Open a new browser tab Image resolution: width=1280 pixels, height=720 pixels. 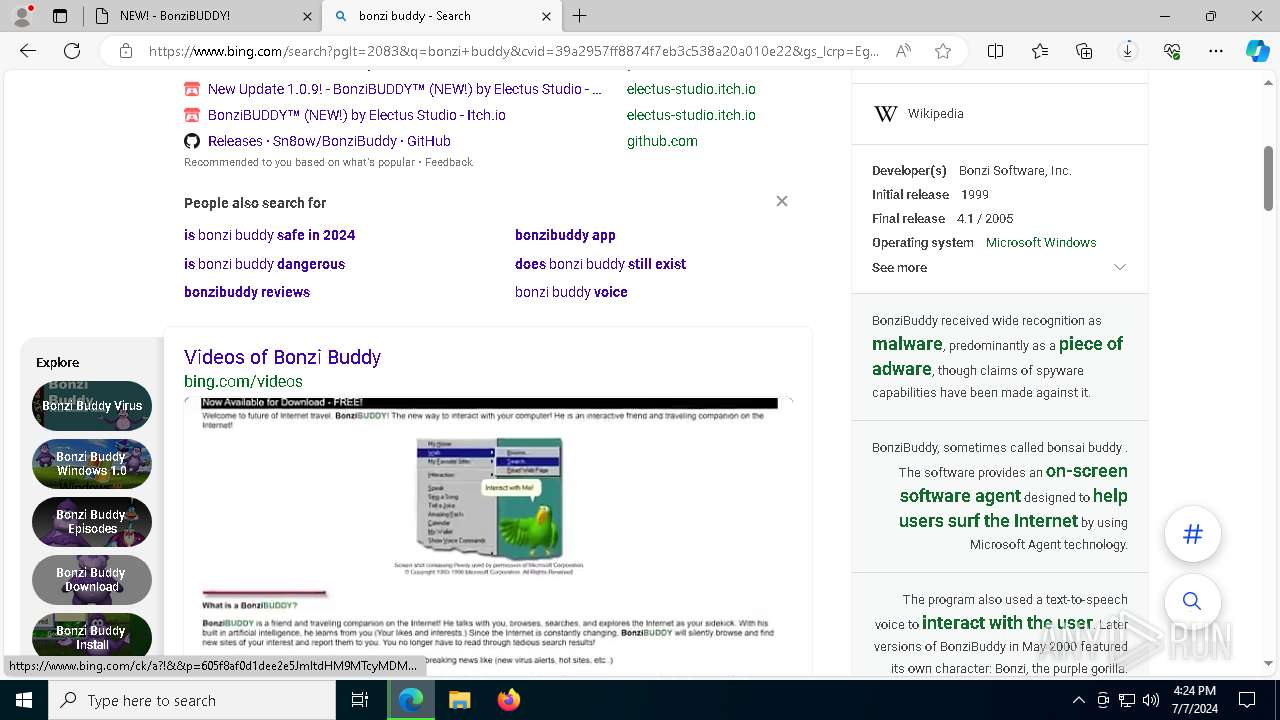tap(580, 16)
